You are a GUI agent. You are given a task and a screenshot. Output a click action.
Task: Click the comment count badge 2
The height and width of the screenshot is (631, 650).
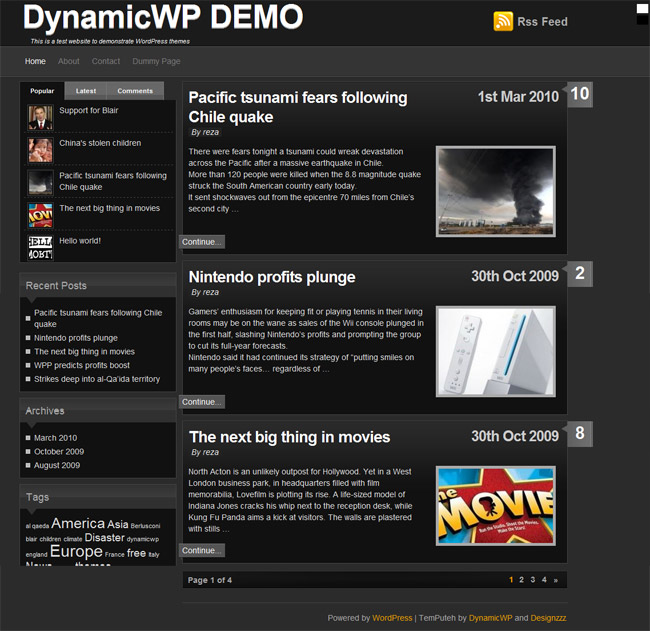(580, 274)
